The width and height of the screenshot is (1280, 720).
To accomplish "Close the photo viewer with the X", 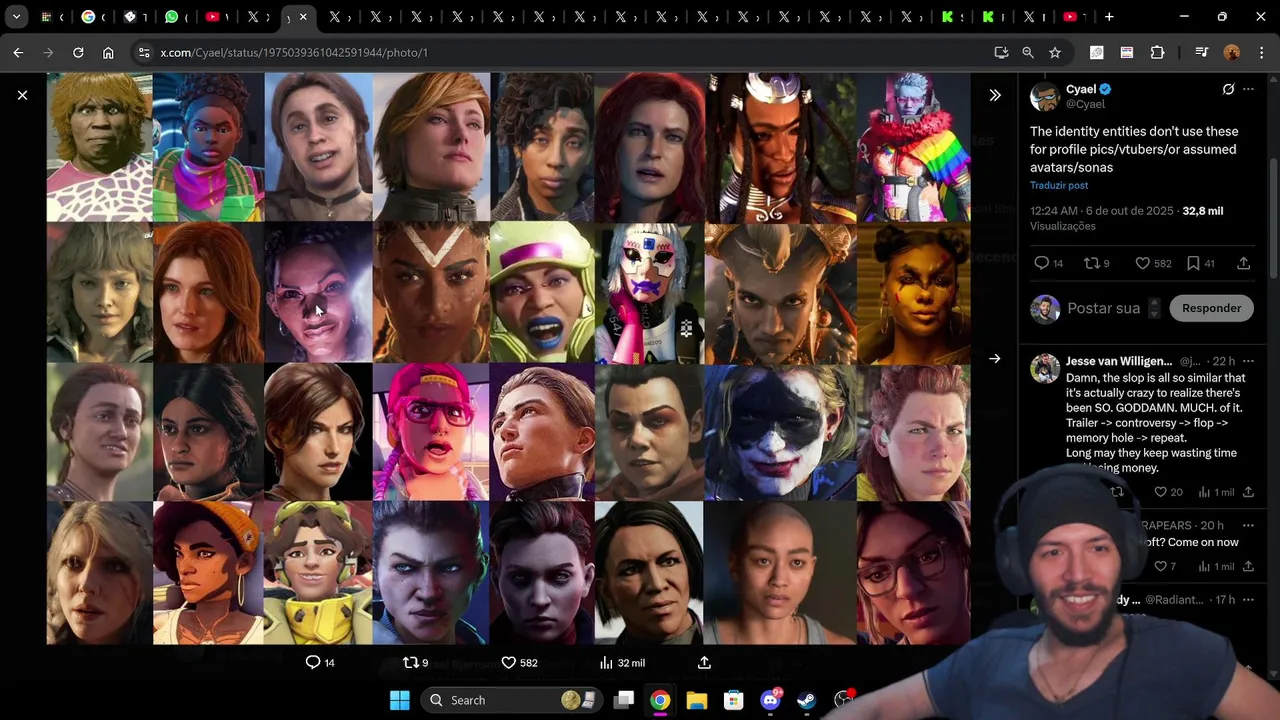I will (22, 95).
